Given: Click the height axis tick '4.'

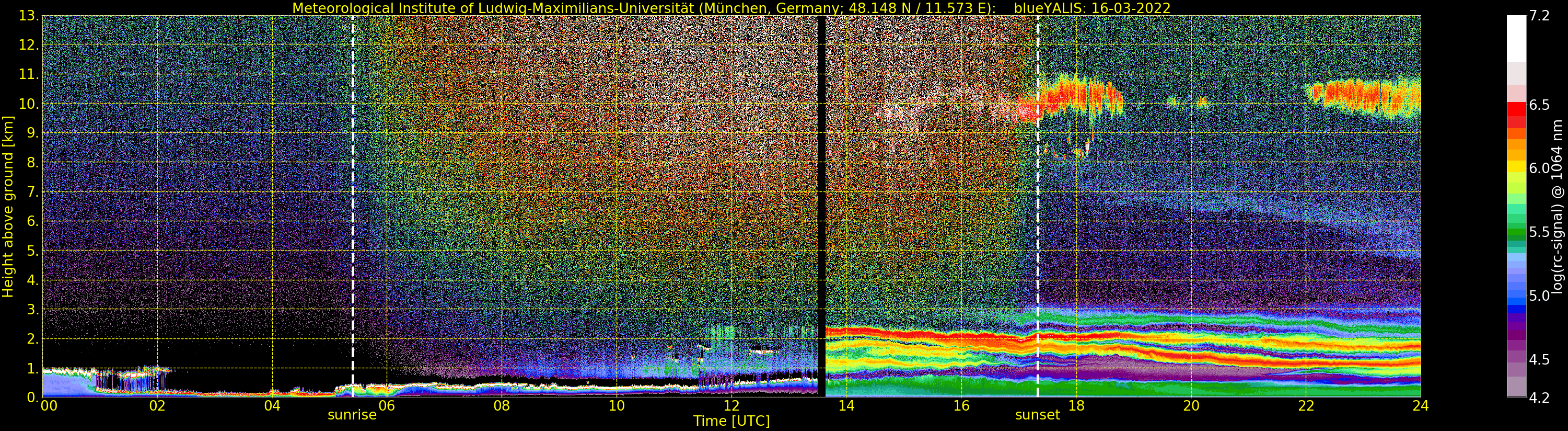Looking at the screenshot, I should (33, 280).
